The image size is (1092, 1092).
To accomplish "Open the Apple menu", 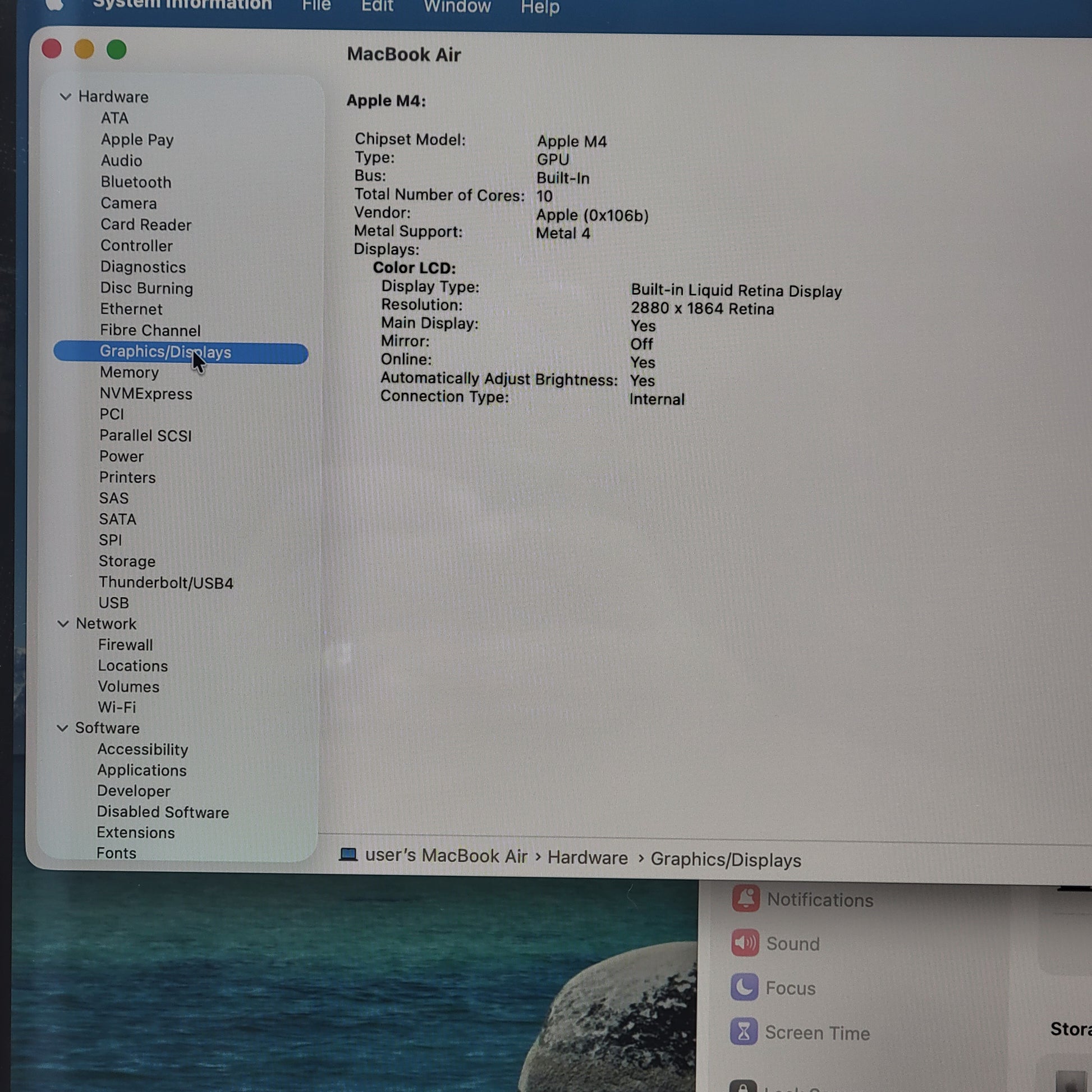I will (x=54, y=4).
